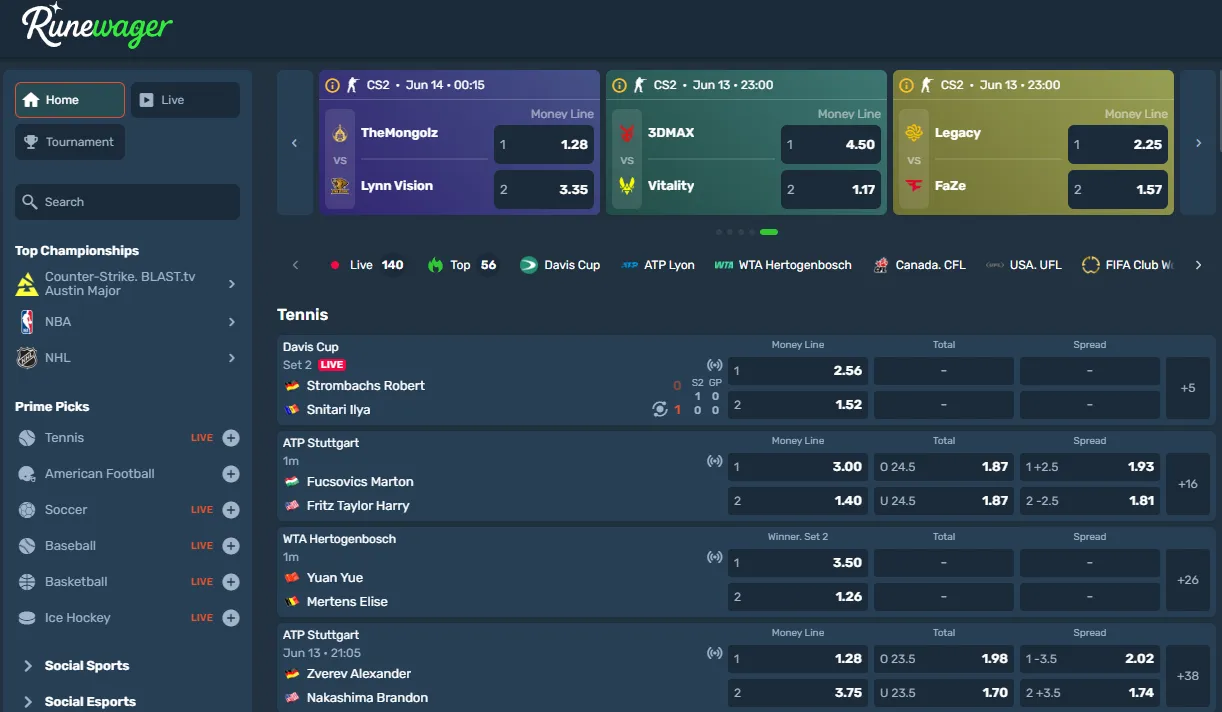Click the 3DMAX team logo
This screenshot has height=712, width=1222.
click(628, 133)
